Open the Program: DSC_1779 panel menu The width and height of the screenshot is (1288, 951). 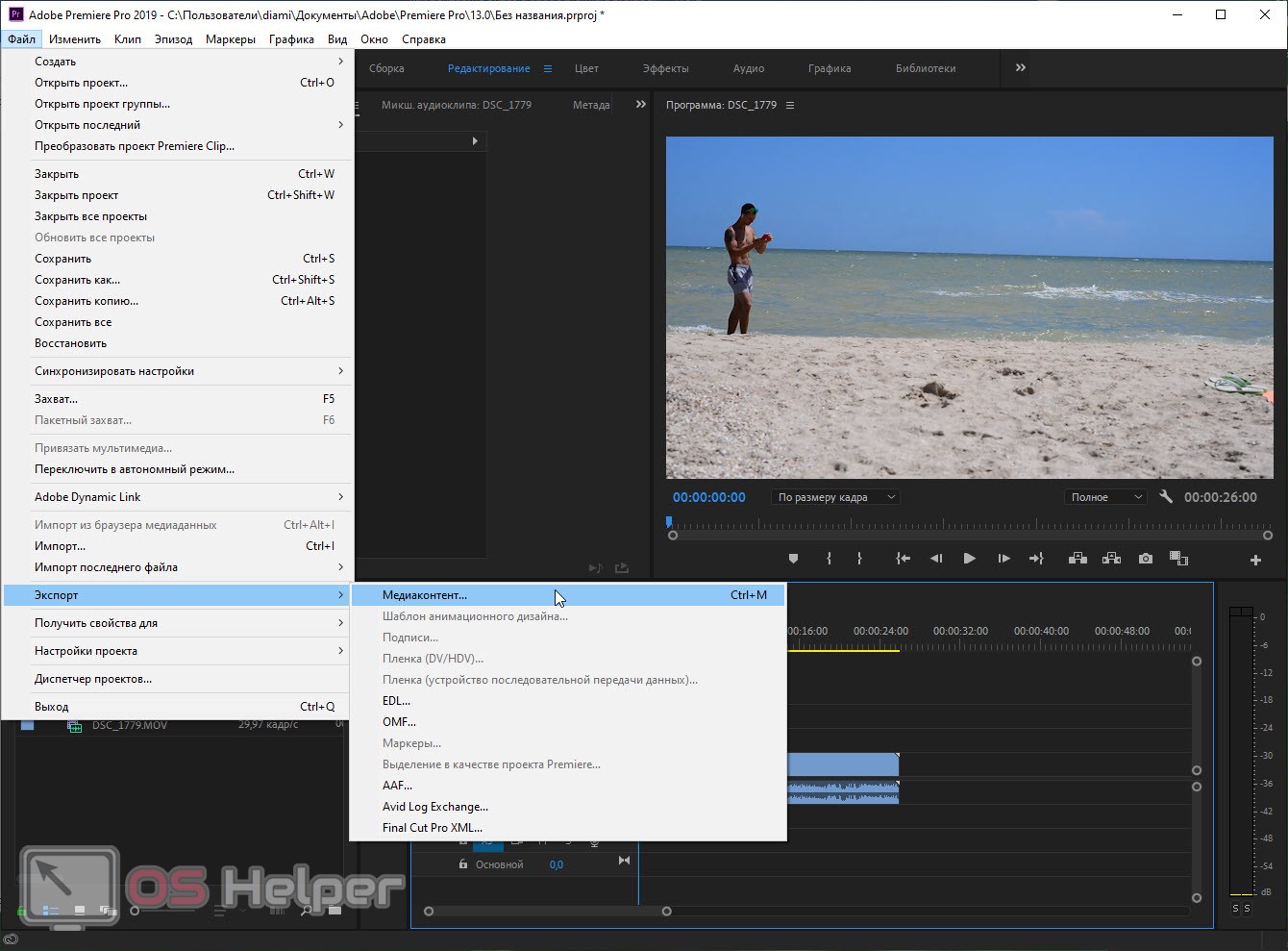click(790, 105)
